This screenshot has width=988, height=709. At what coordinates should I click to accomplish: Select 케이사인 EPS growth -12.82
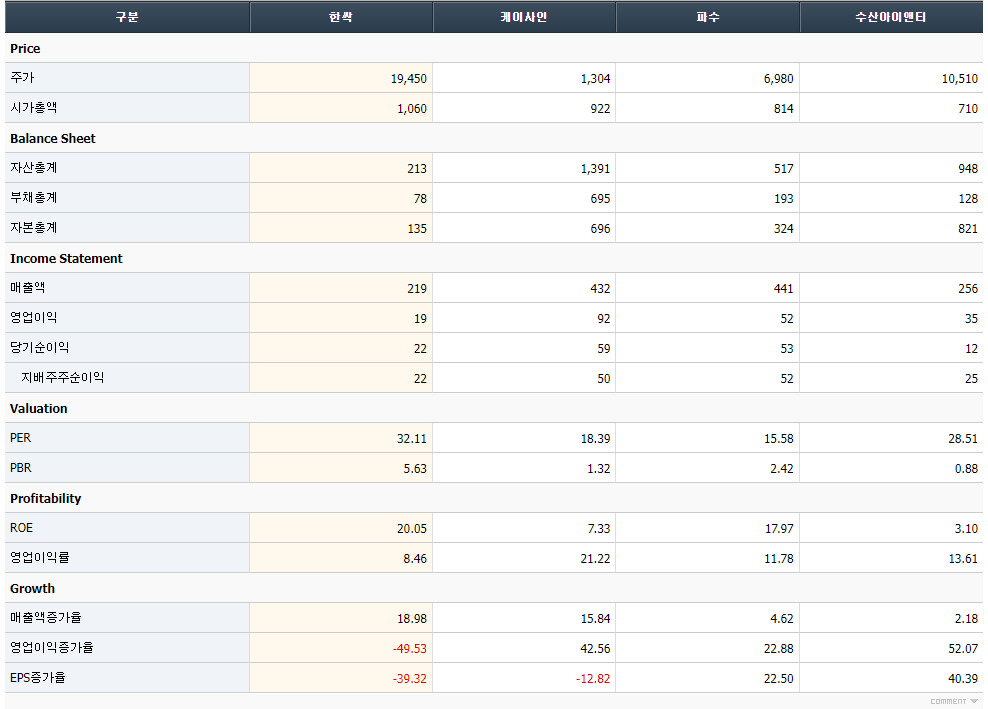point(593,679)
